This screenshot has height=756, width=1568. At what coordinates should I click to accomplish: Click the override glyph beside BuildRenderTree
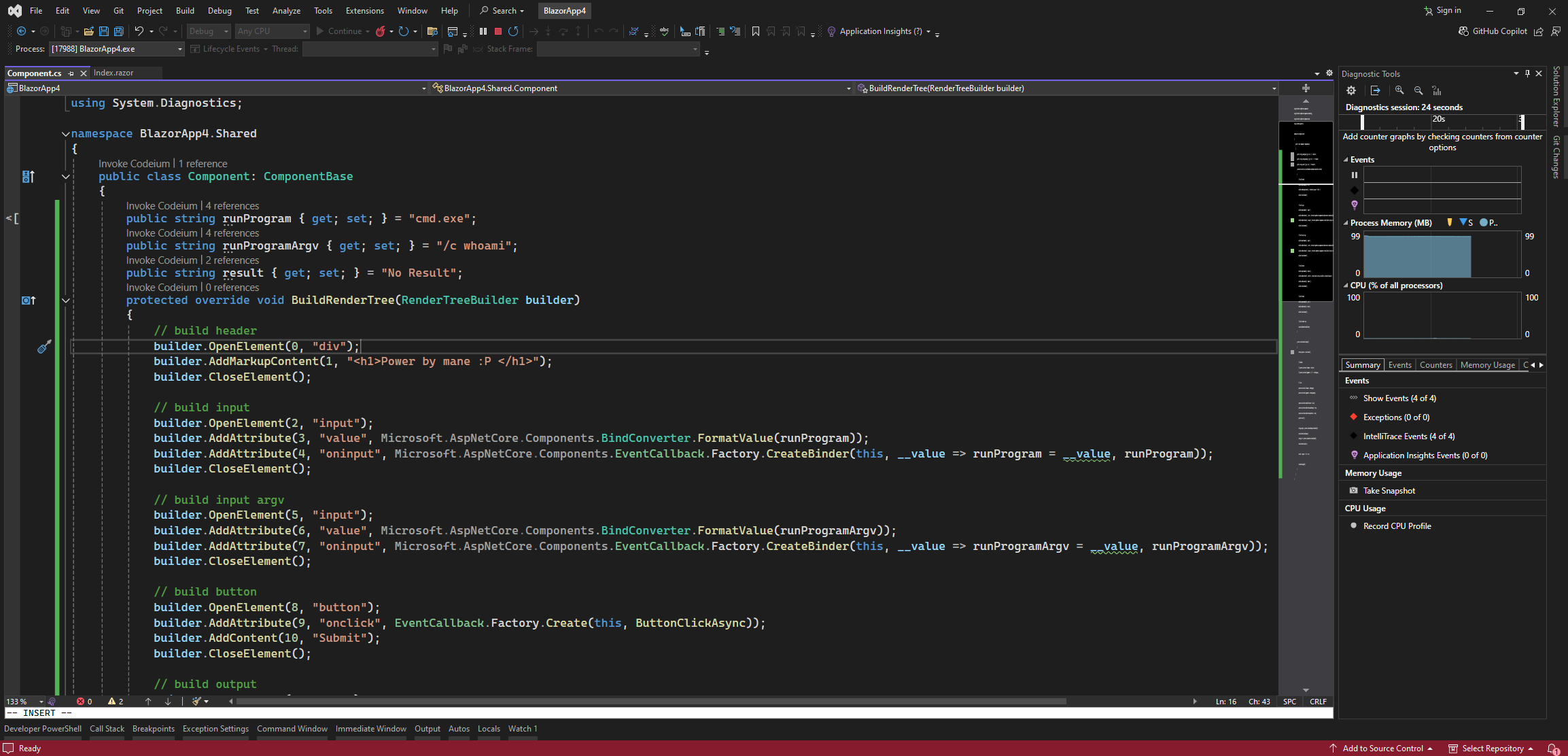coord(29,300)
